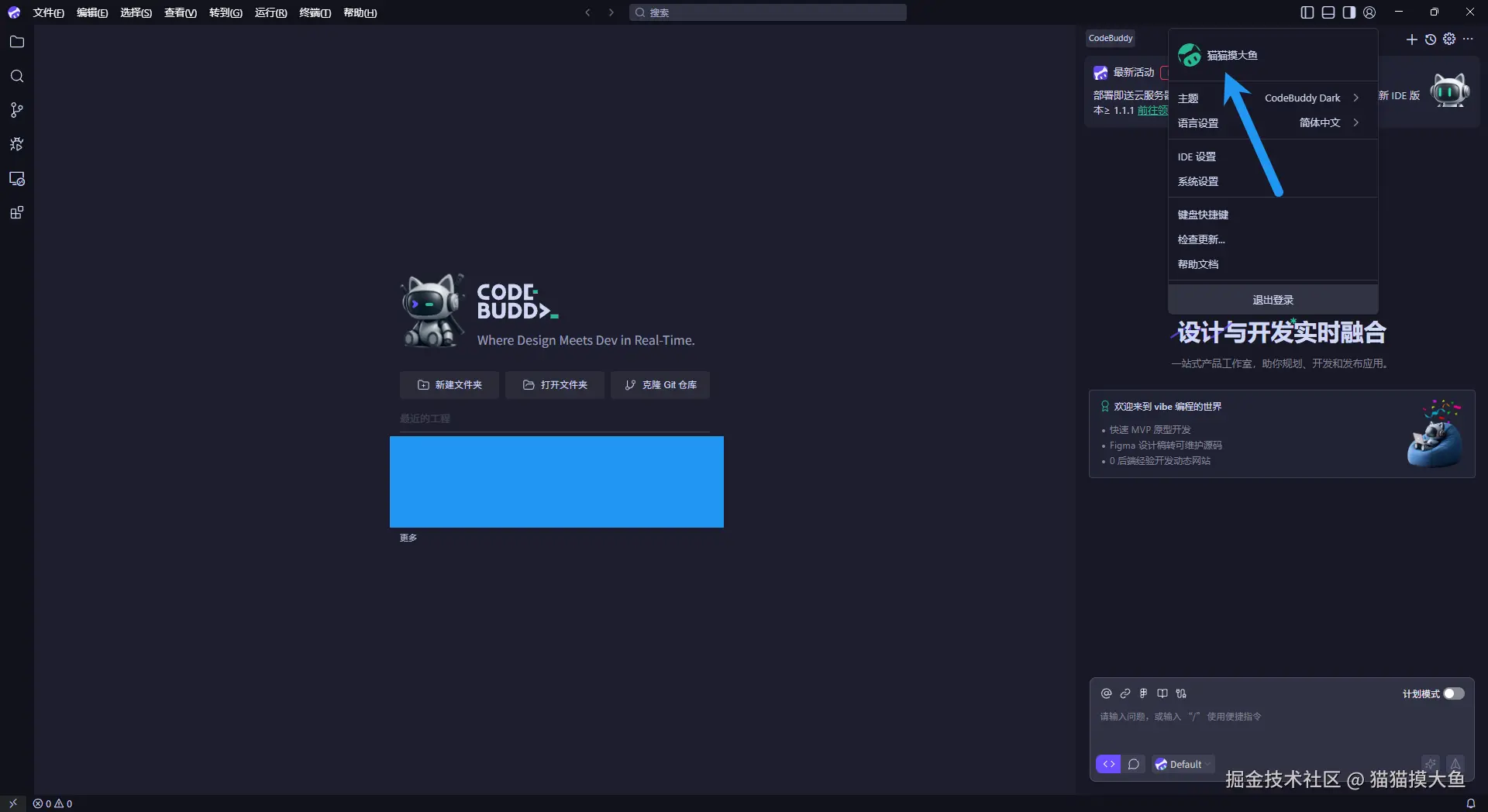
Task: Click the 新建文件夹 button
Action: click(x=449, y=385)
